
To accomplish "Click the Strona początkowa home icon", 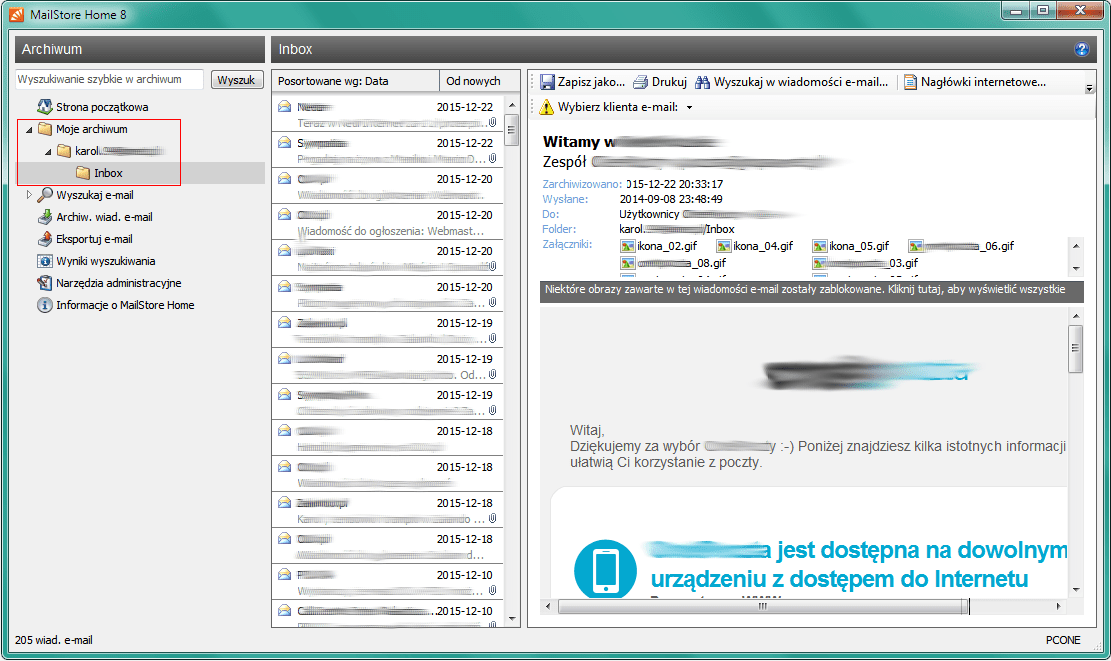I will point(45,107).
